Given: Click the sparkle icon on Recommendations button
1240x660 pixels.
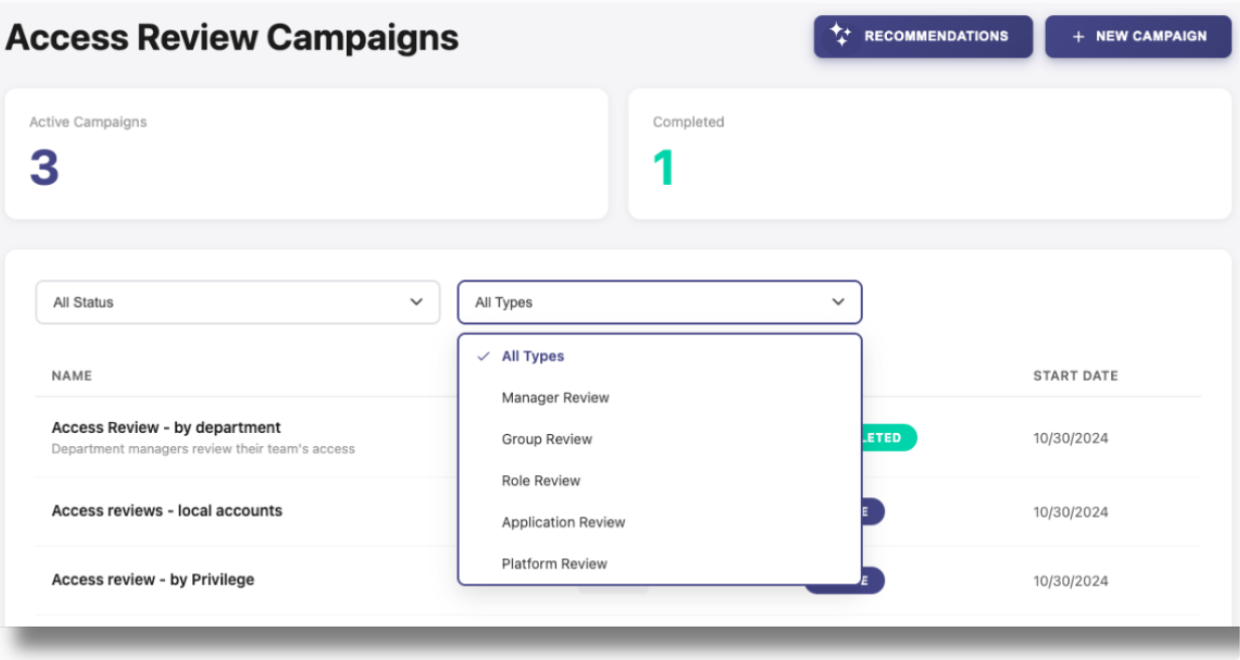Looking at the screenshot, I should coord(840,35).
